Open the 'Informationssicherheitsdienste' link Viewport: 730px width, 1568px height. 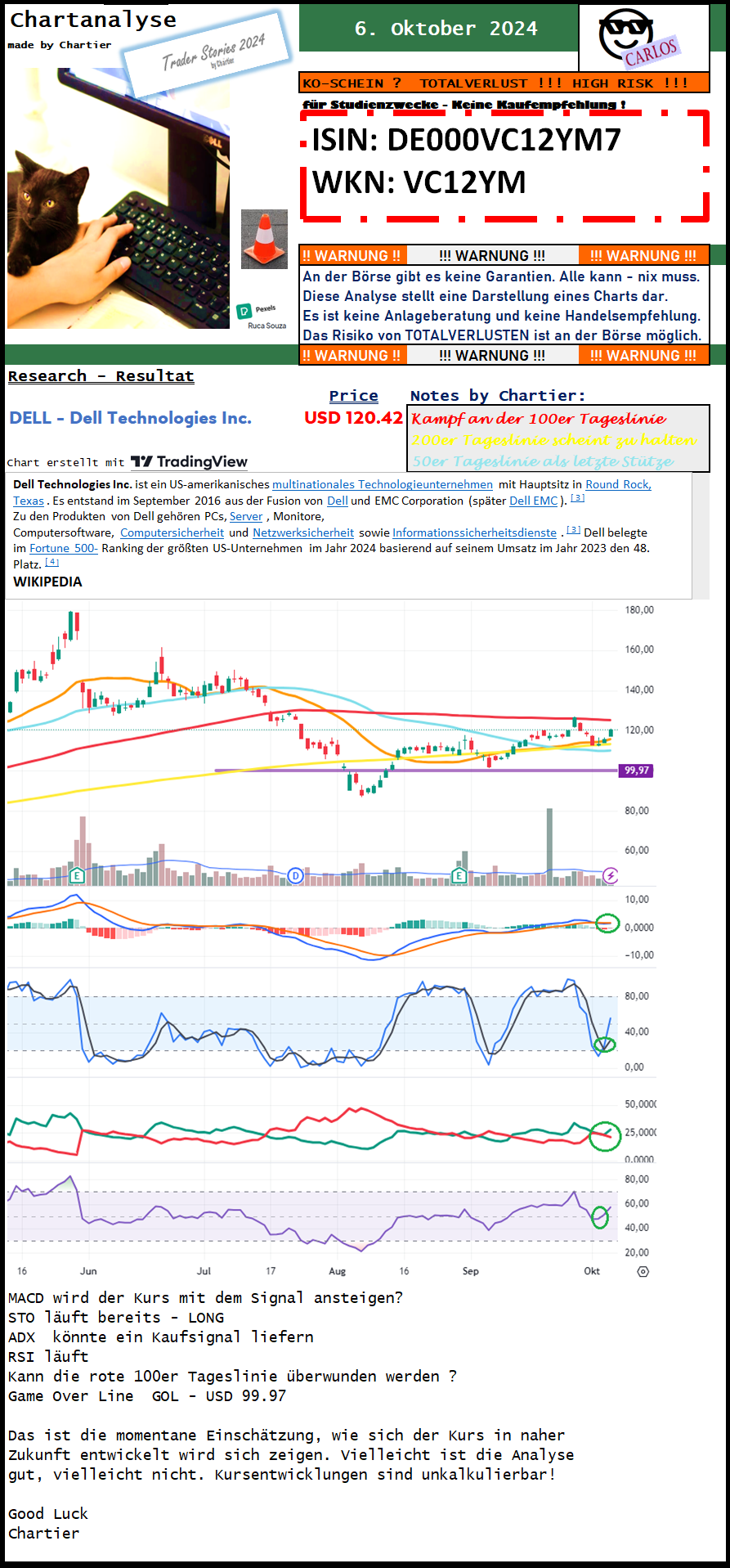point(474,532)
